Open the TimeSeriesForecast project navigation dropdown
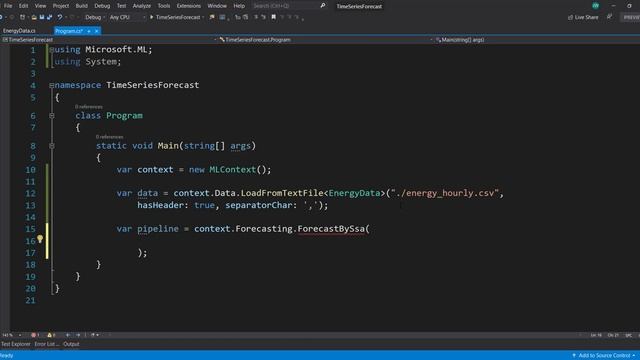640x360 pixels. pyautogui.click(x=109, y=40)
